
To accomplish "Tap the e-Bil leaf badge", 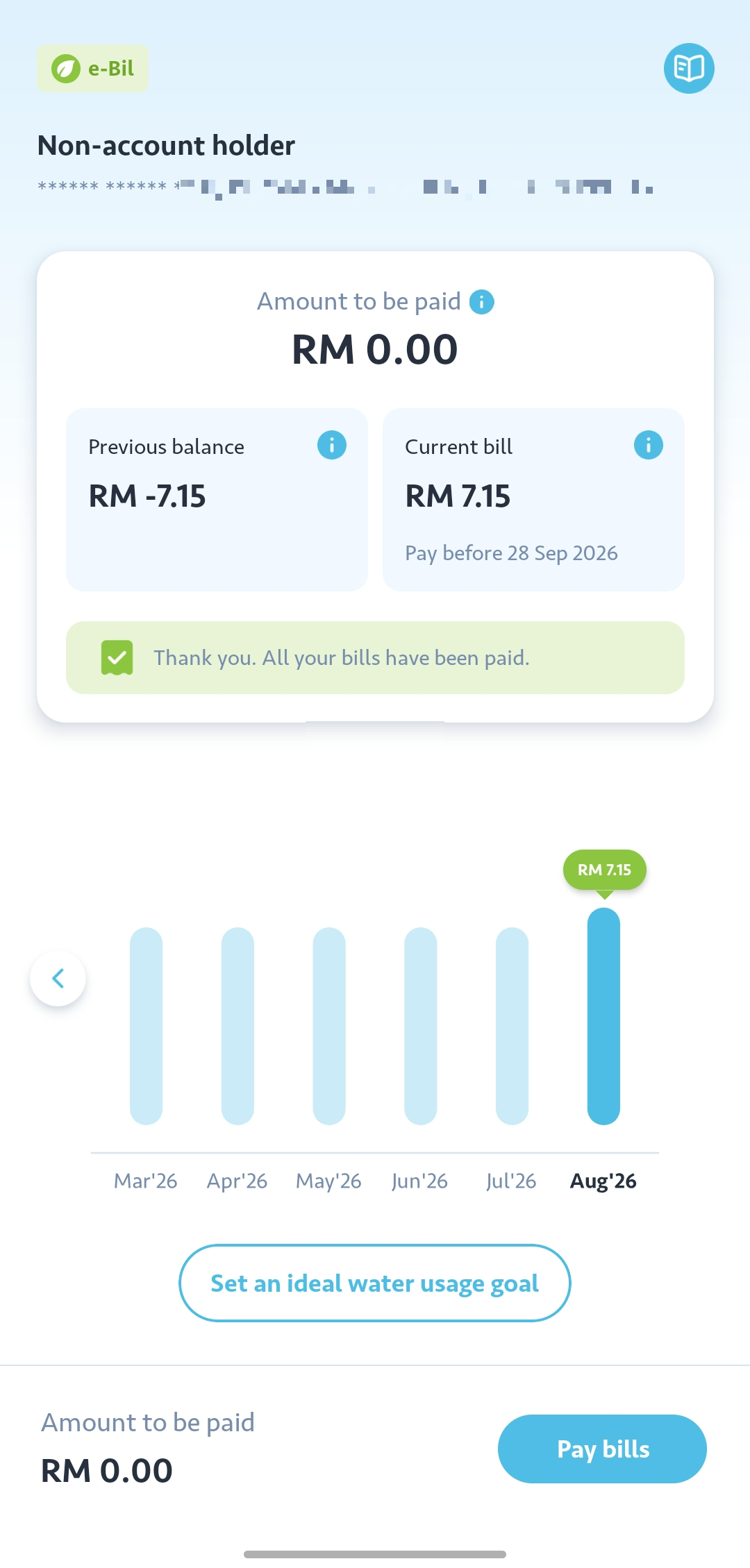I will 92,68.
